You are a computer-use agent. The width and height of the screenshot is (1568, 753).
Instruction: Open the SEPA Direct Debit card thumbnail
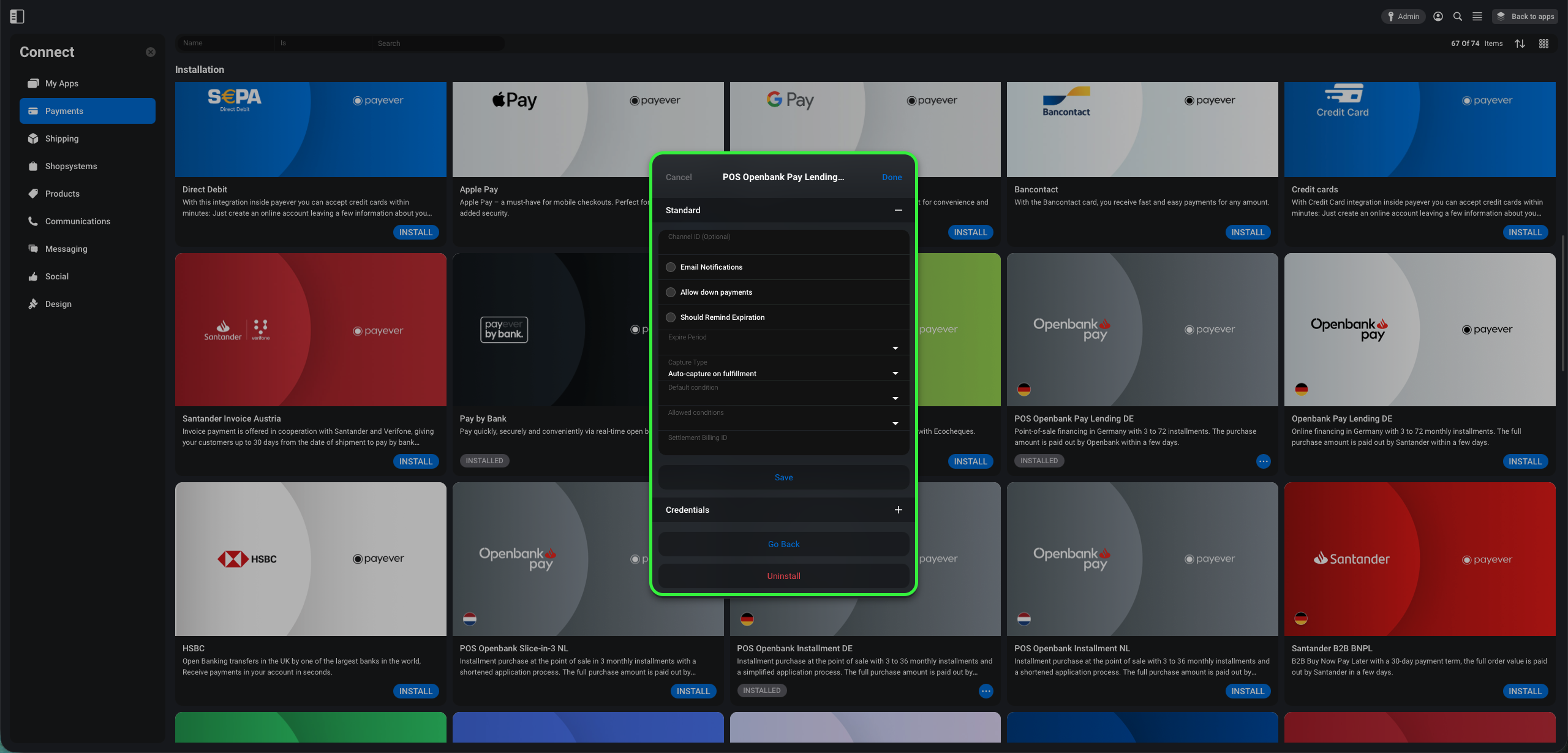[311, 130]
